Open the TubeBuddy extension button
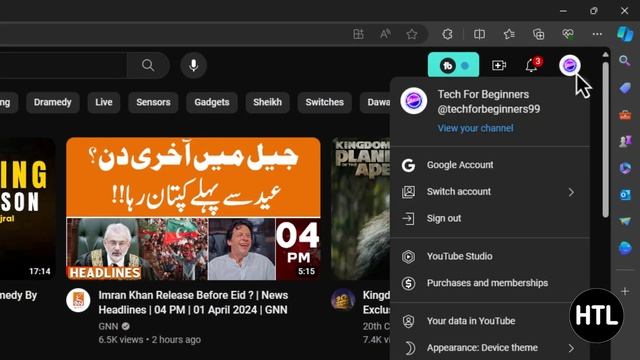 coord(453,65)
